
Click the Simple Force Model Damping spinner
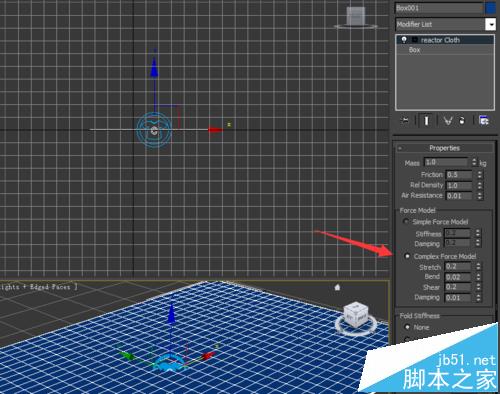478,243
